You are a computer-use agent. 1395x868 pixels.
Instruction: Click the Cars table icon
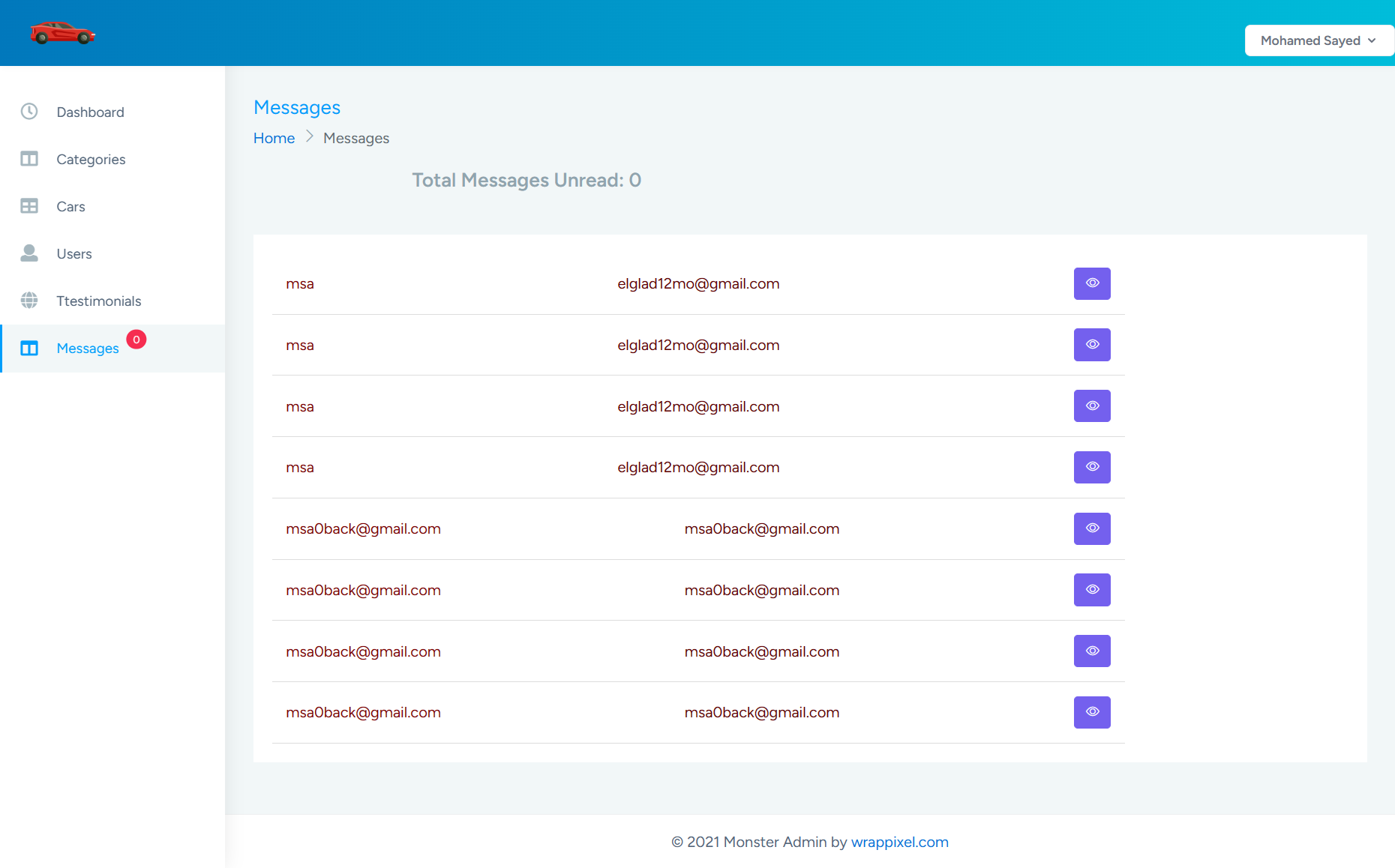[x=29, y=206]
